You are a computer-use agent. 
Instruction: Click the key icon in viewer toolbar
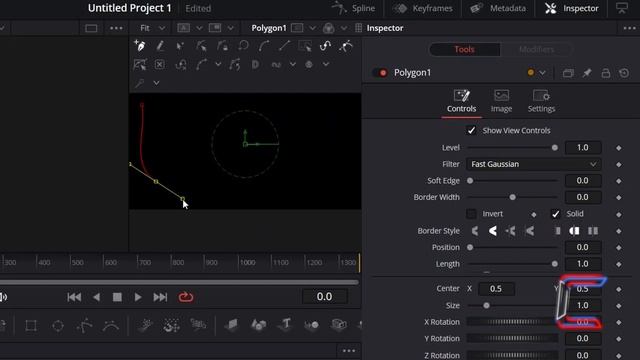[140, 83]
